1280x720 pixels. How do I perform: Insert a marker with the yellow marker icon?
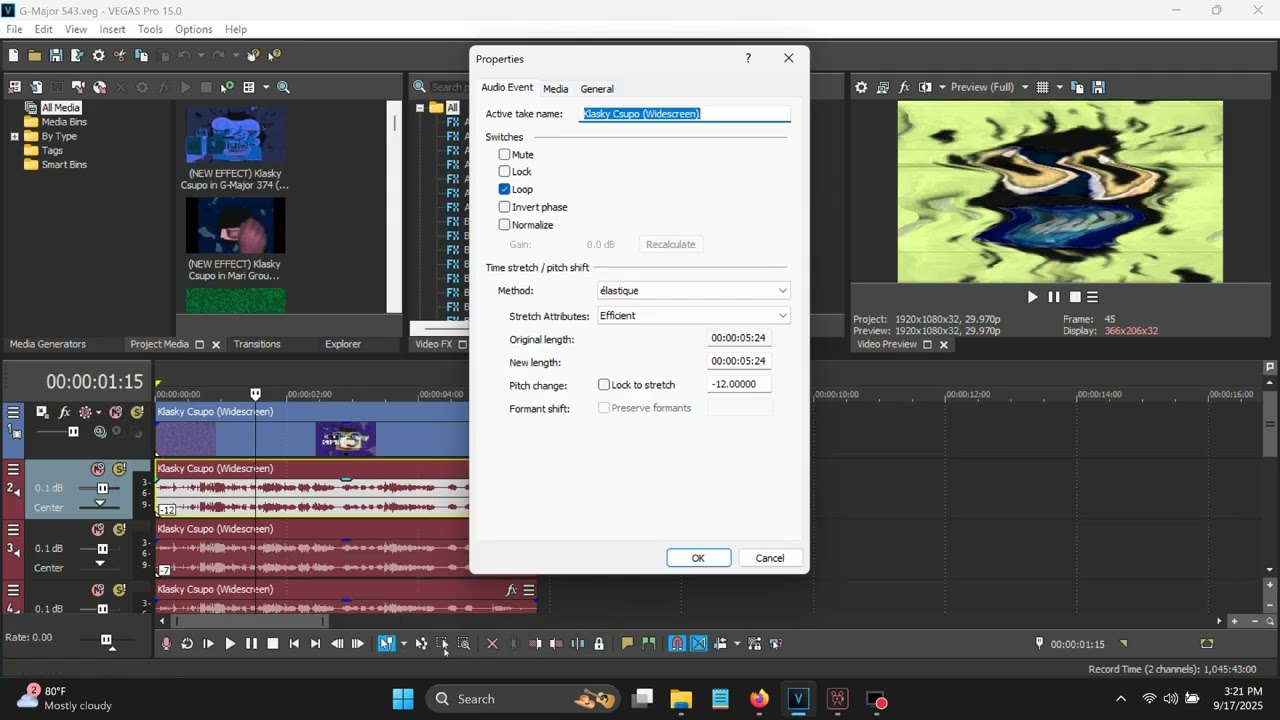tap(627, 644)
